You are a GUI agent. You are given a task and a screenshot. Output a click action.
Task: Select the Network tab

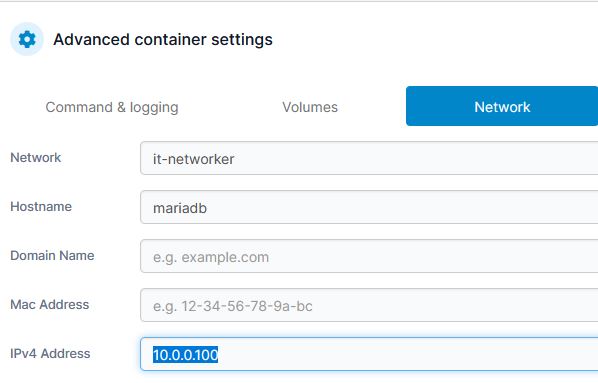(502, 106)
